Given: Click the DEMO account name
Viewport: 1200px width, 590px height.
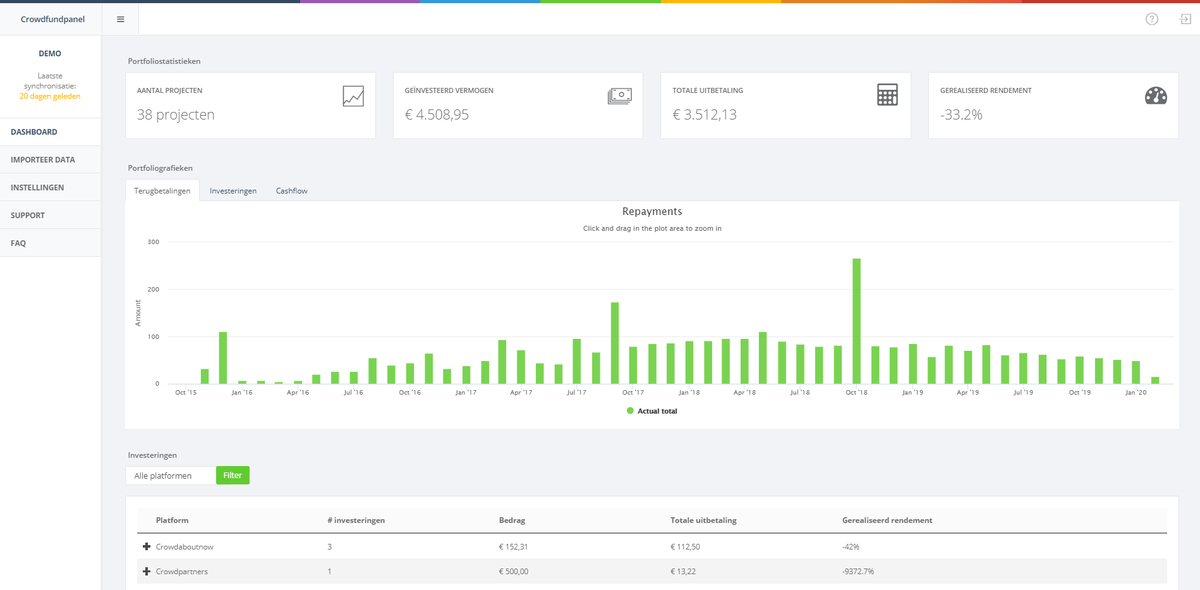Looking at the screenshot, I should (50, 54).
